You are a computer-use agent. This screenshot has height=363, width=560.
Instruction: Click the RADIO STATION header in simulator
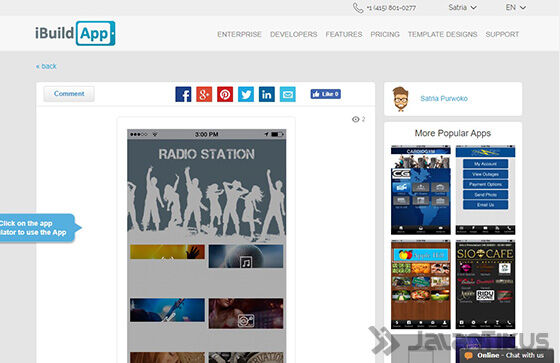(206, 154)
